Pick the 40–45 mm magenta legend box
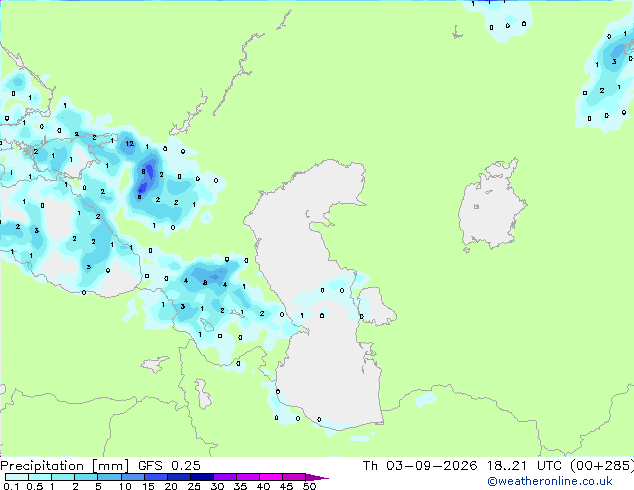Image resolution: width=634 pixels, height=490 pixels. (x=271, y=477)
